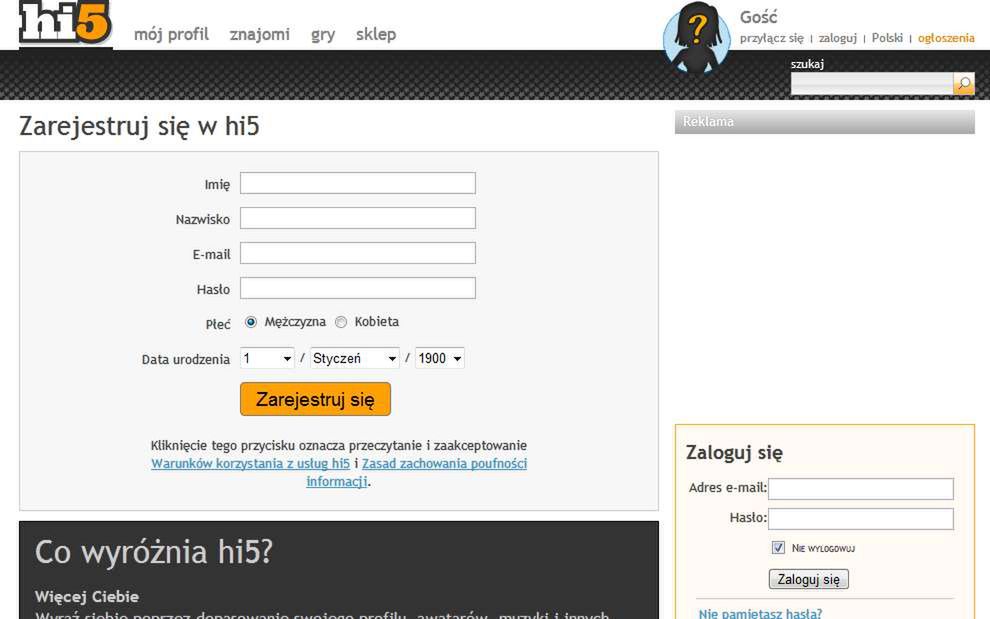Click the Co wyróżnia hi5? heading
The width and height of the screenshot is (990, 619).
[x=153, y=552]
